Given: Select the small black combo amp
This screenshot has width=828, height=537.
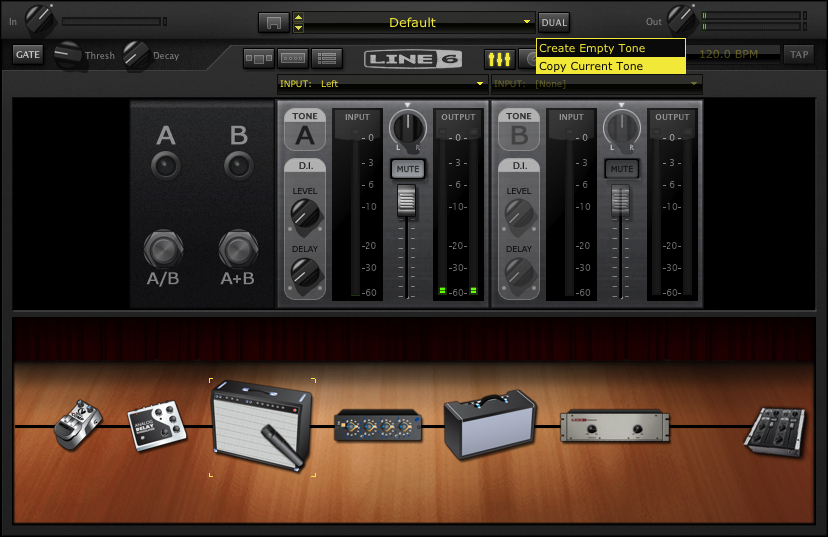Looking at the screenshot, I should (489, 424).
